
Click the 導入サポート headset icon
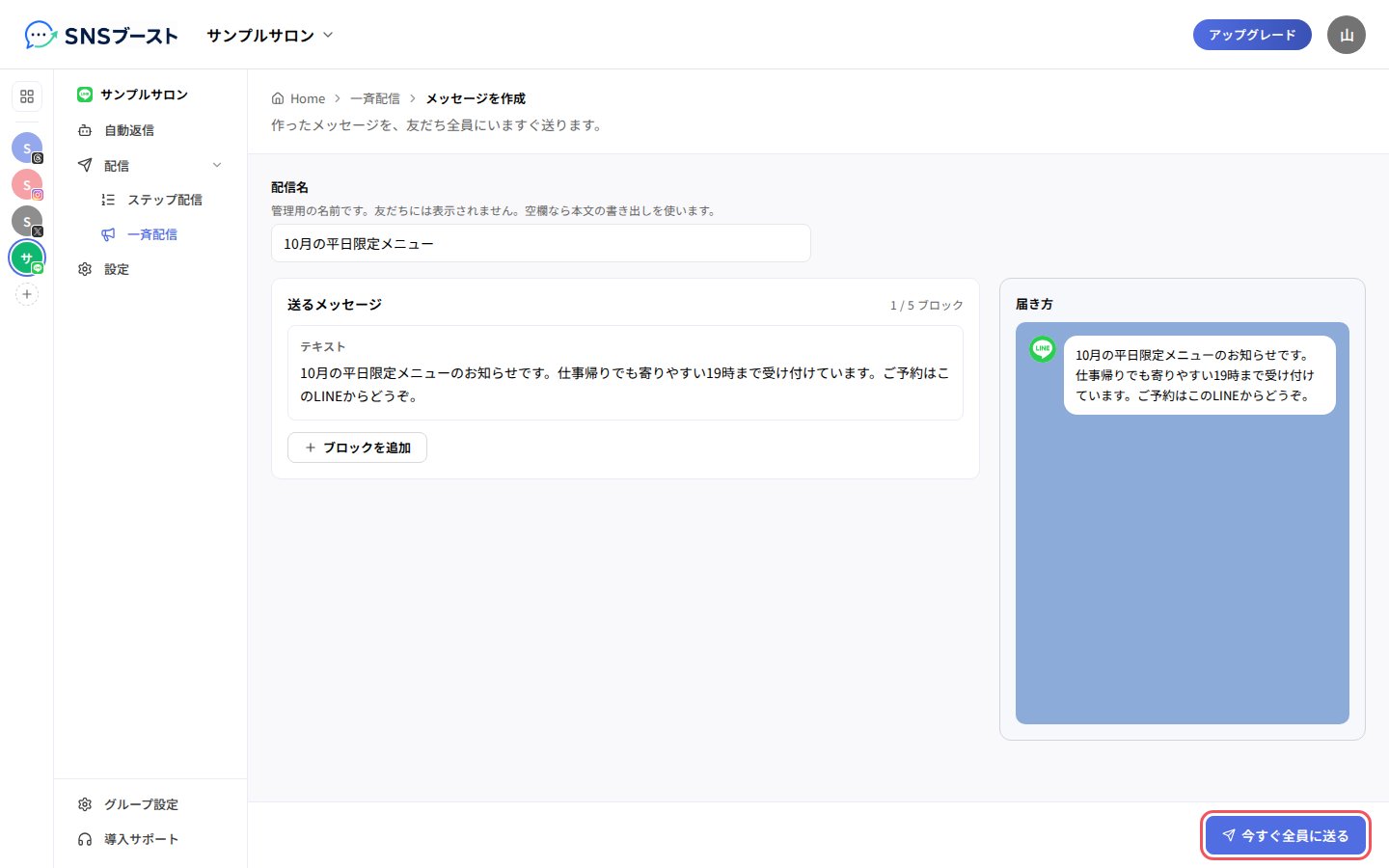click(x=85, y=839)
